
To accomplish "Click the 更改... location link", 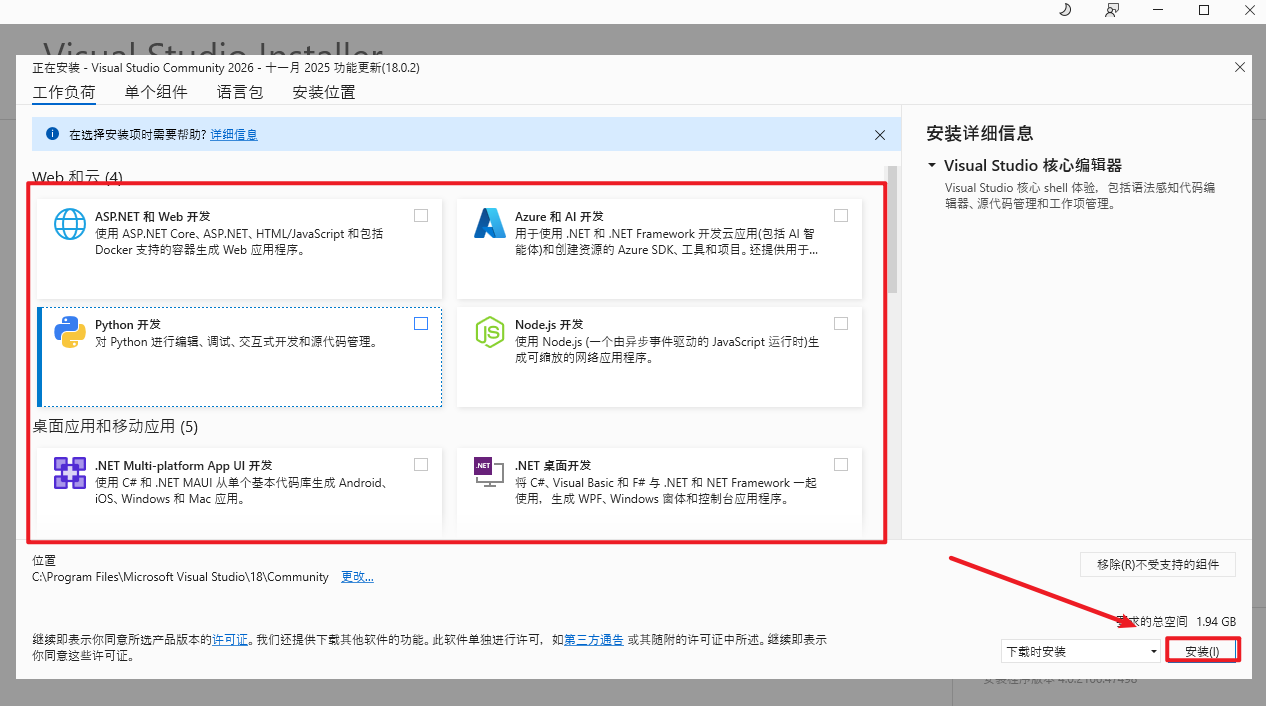I will coord(357,577).
